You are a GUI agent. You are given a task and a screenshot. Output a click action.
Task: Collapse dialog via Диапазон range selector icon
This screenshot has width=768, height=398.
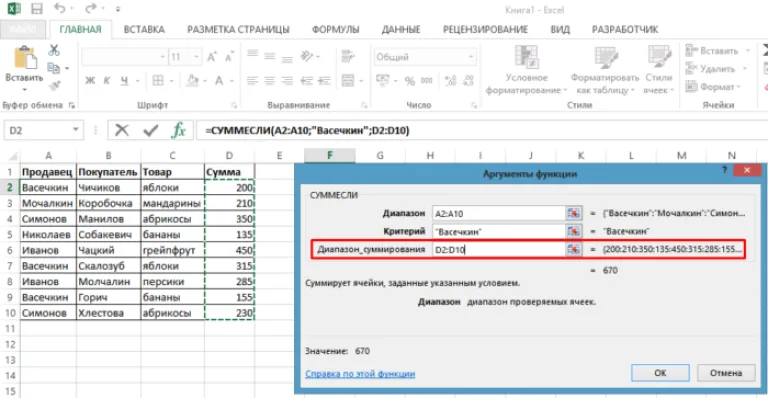coord(574,213)
